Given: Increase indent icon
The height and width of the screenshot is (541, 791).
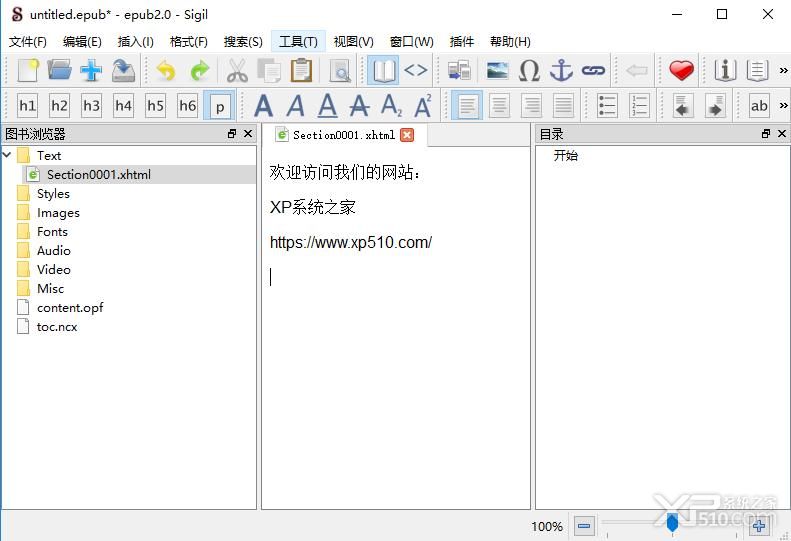Looking at the screenshot, I should pos(715,105).
